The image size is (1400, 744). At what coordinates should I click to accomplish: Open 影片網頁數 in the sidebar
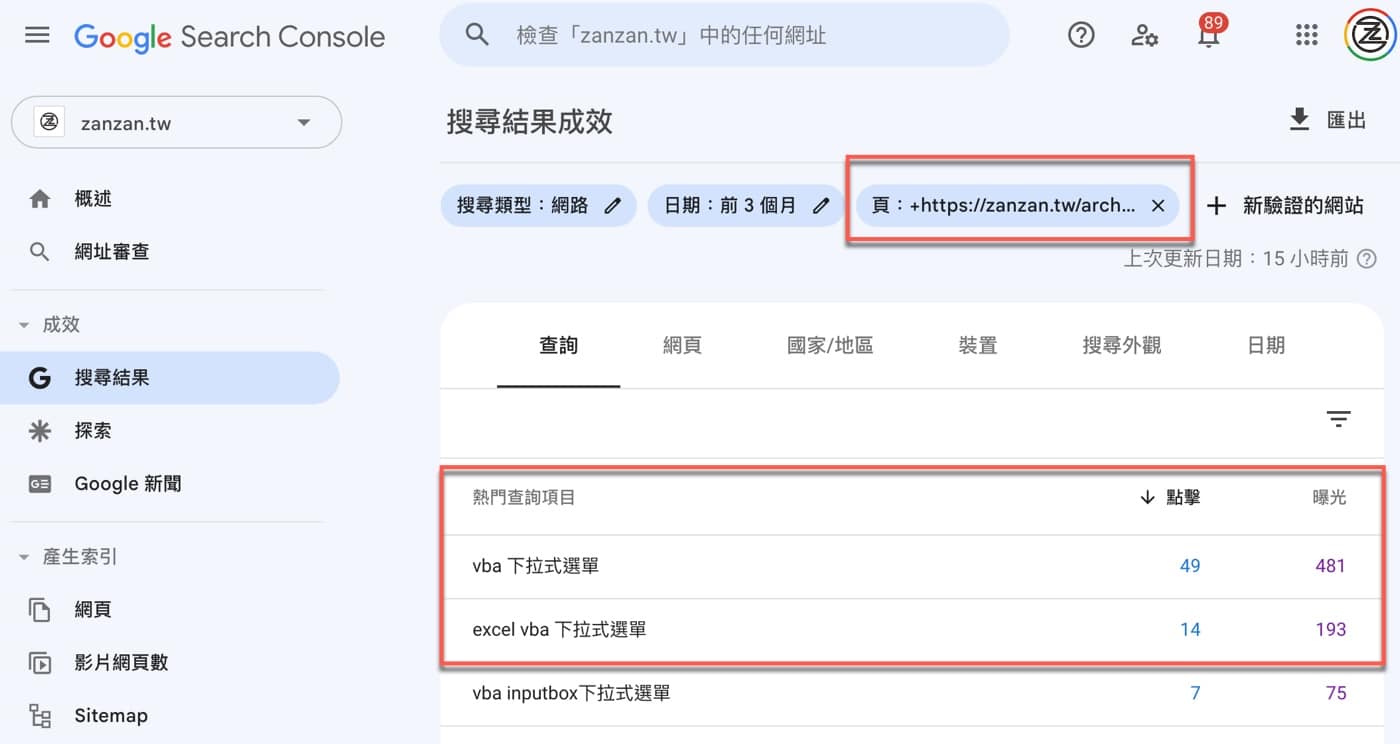click(121, 663)
